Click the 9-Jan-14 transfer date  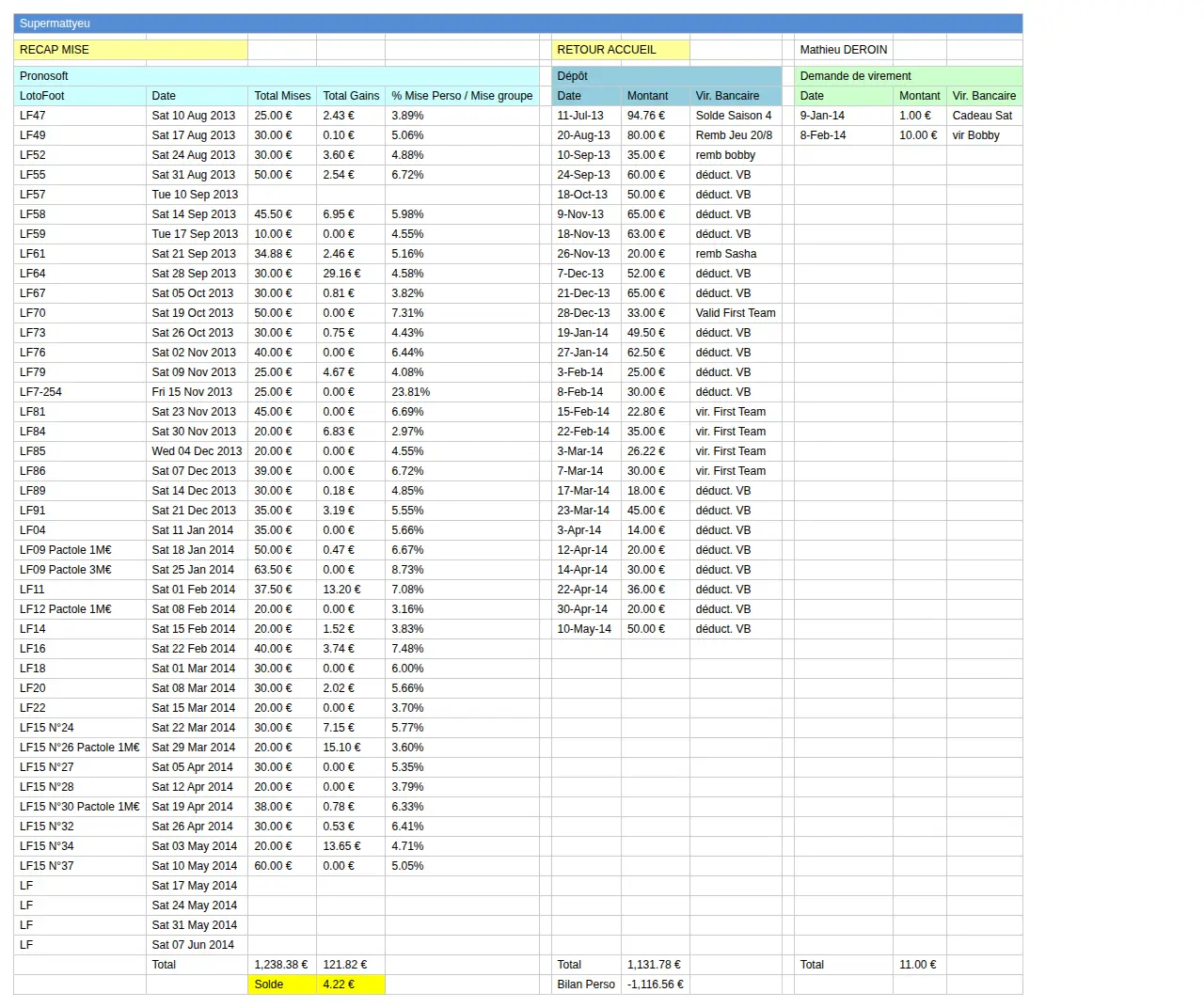coord(844,116)
